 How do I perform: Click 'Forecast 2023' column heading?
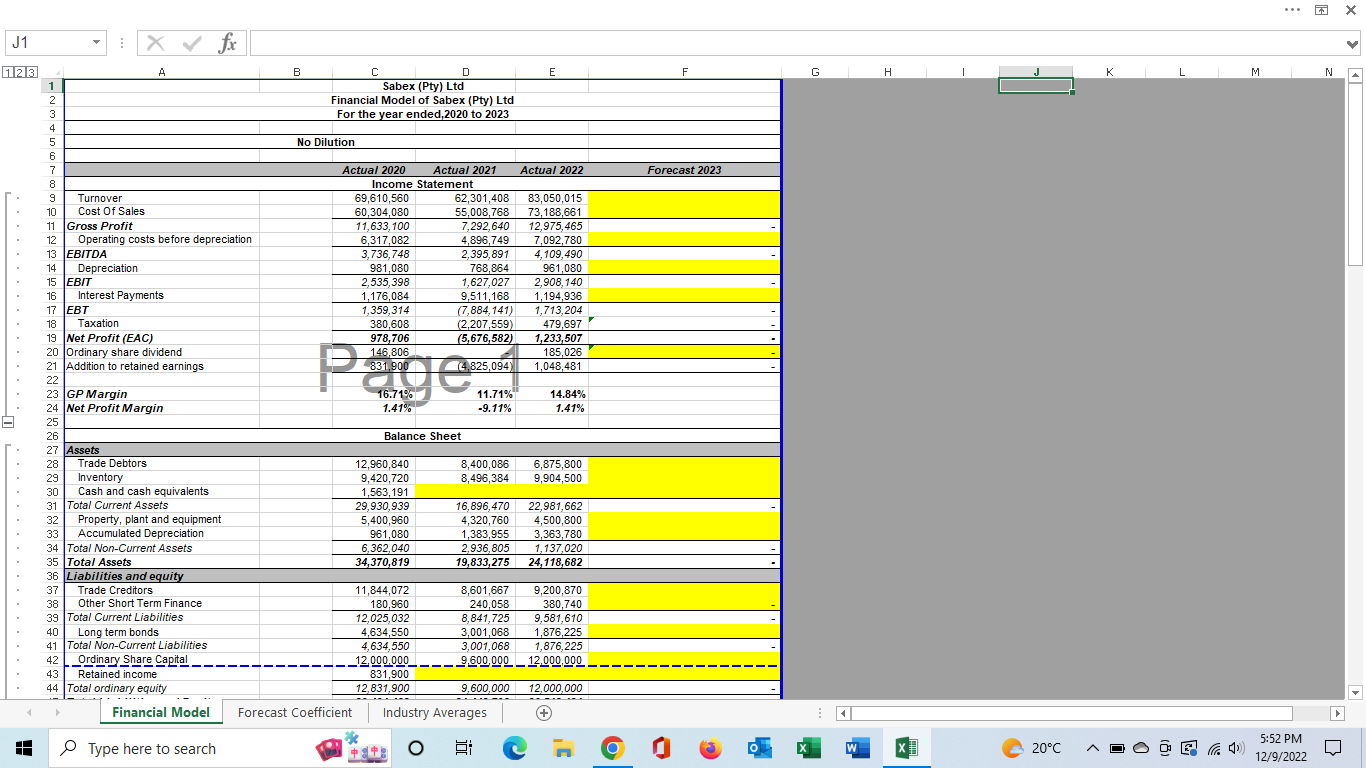[x=684, y=170]
